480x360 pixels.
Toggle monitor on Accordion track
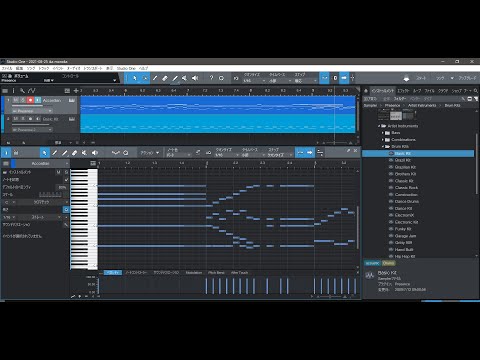[38, 100]
